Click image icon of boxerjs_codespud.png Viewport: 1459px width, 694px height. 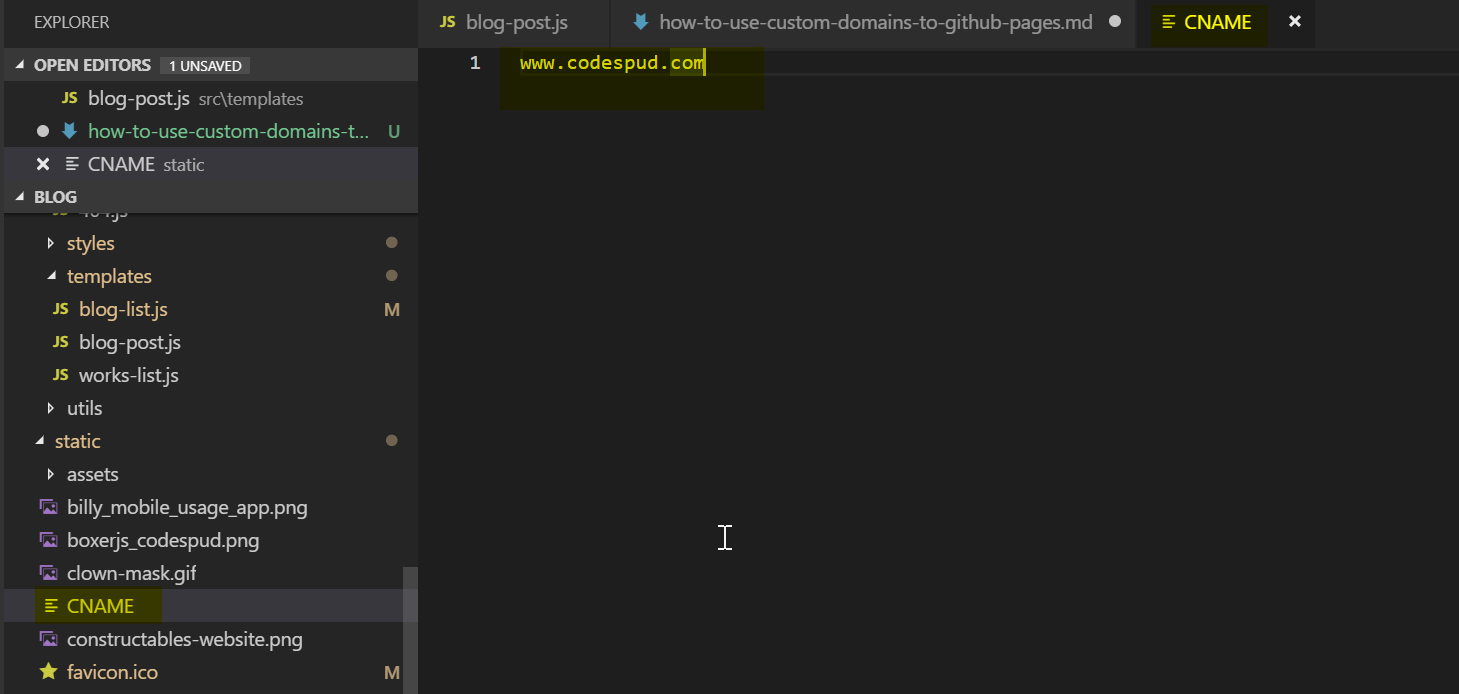click(48, 540)
